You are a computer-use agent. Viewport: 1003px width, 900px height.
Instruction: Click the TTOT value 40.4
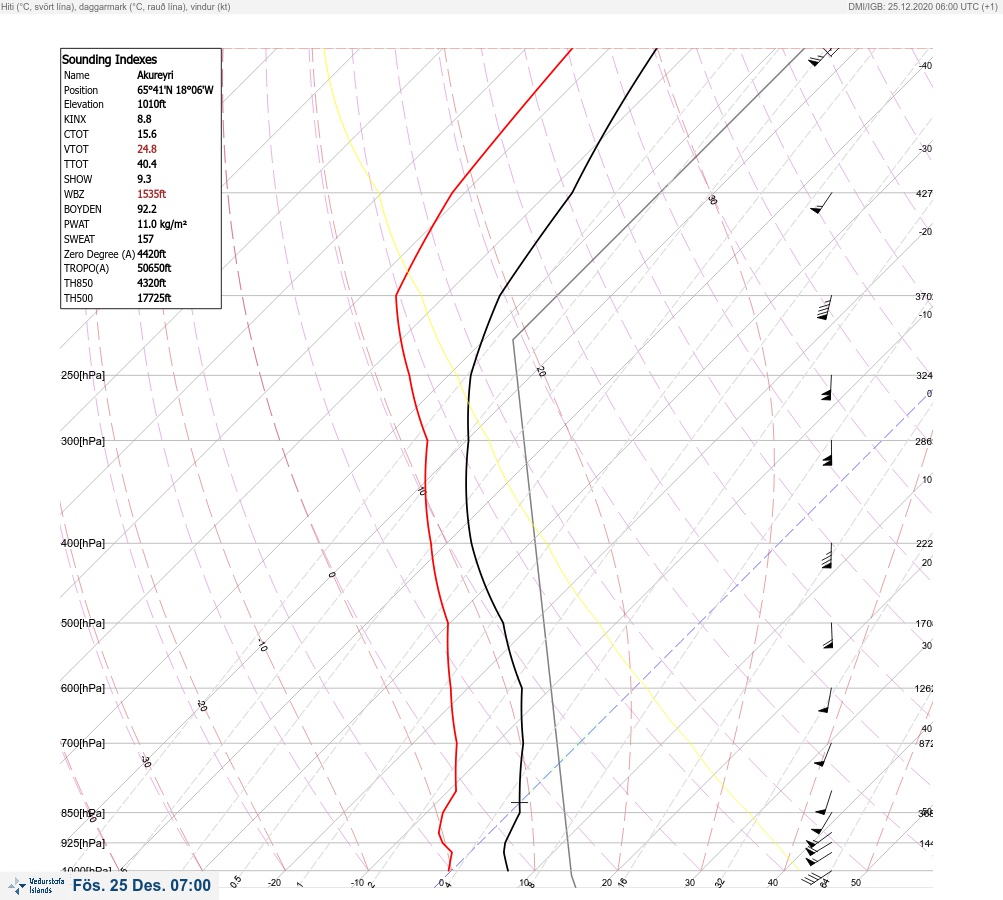(146, 164)
